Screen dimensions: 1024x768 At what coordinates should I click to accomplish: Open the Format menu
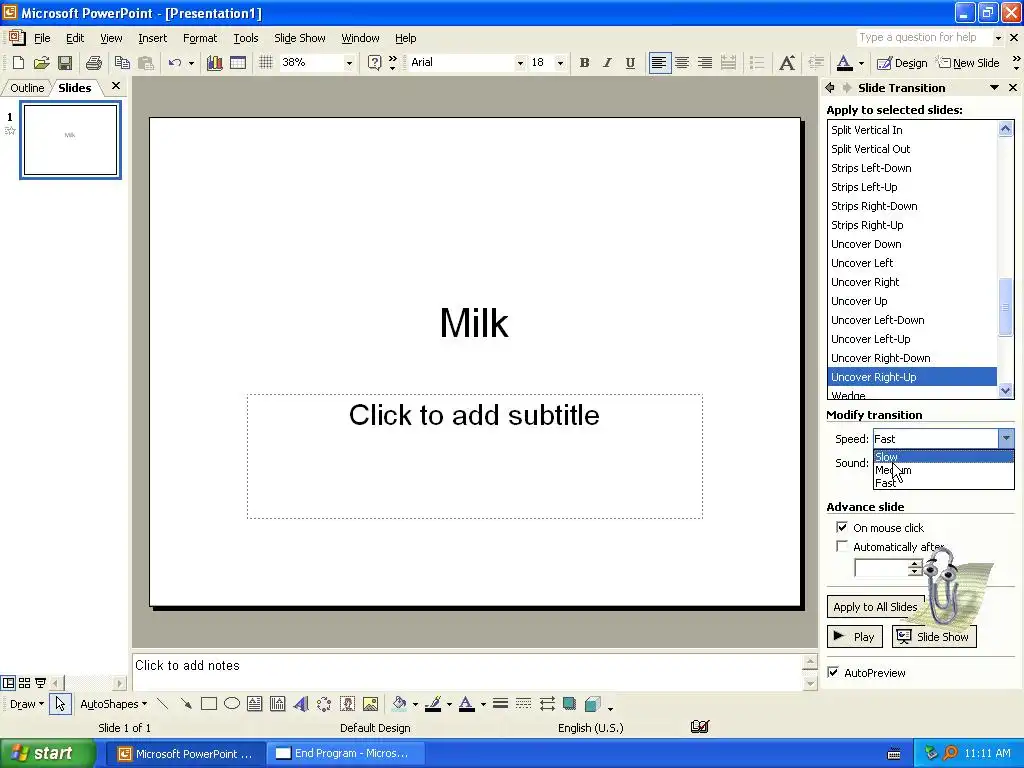[x=200, y=38]
